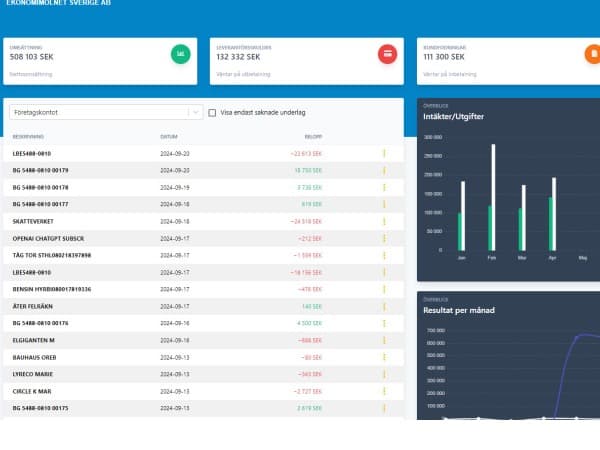
Task: Click the tall white Feb bar in chart
Action: 493,197
